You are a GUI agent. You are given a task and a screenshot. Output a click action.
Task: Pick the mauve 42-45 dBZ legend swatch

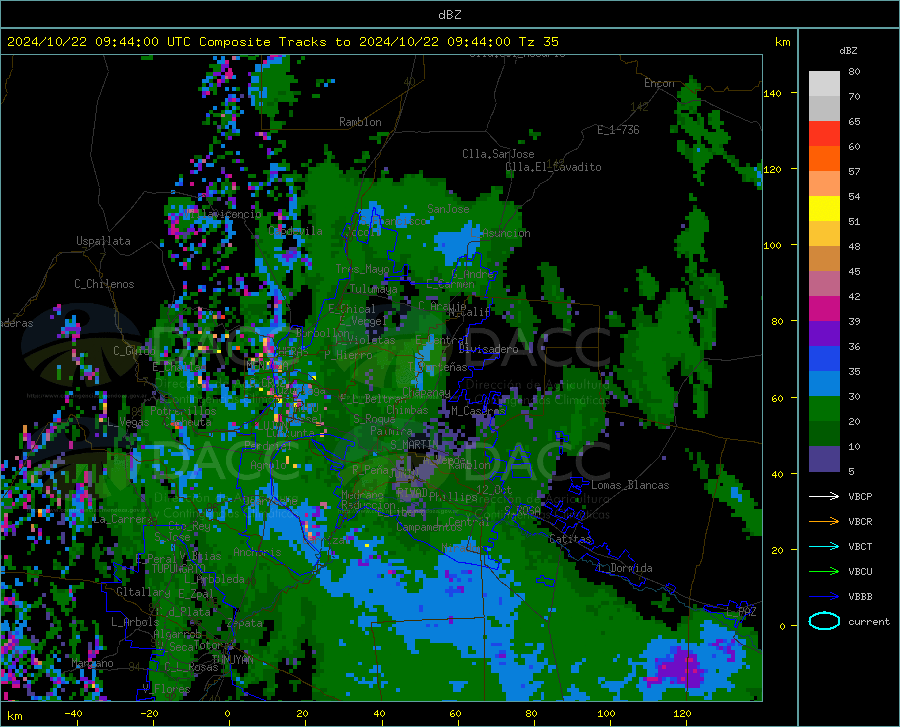(824, 284)
